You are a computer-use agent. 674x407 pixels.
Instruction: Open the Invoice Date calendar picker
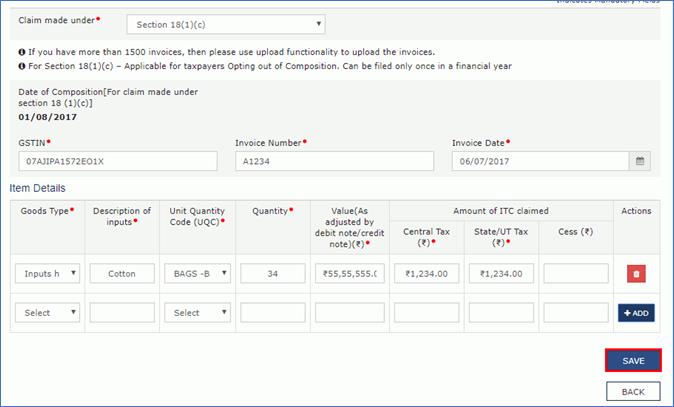tap(640, 161)
